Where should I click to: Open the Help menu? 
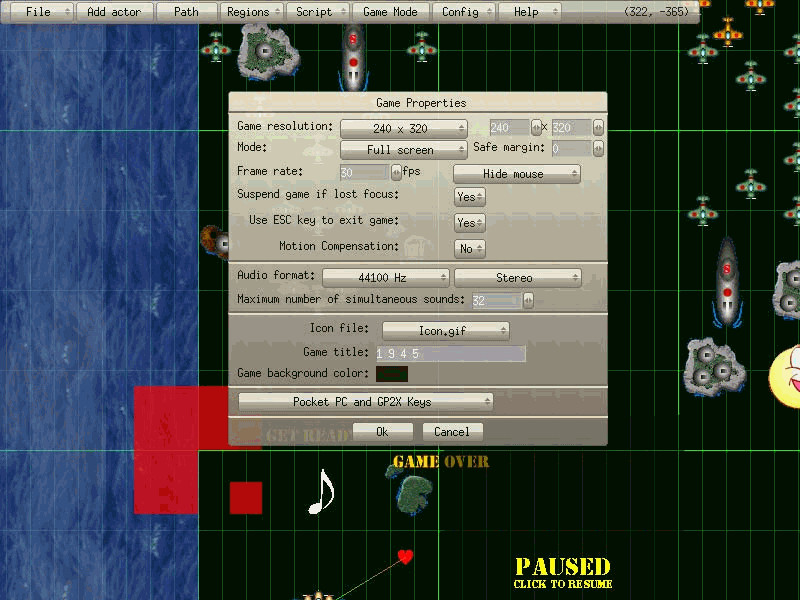pos(530,12)
